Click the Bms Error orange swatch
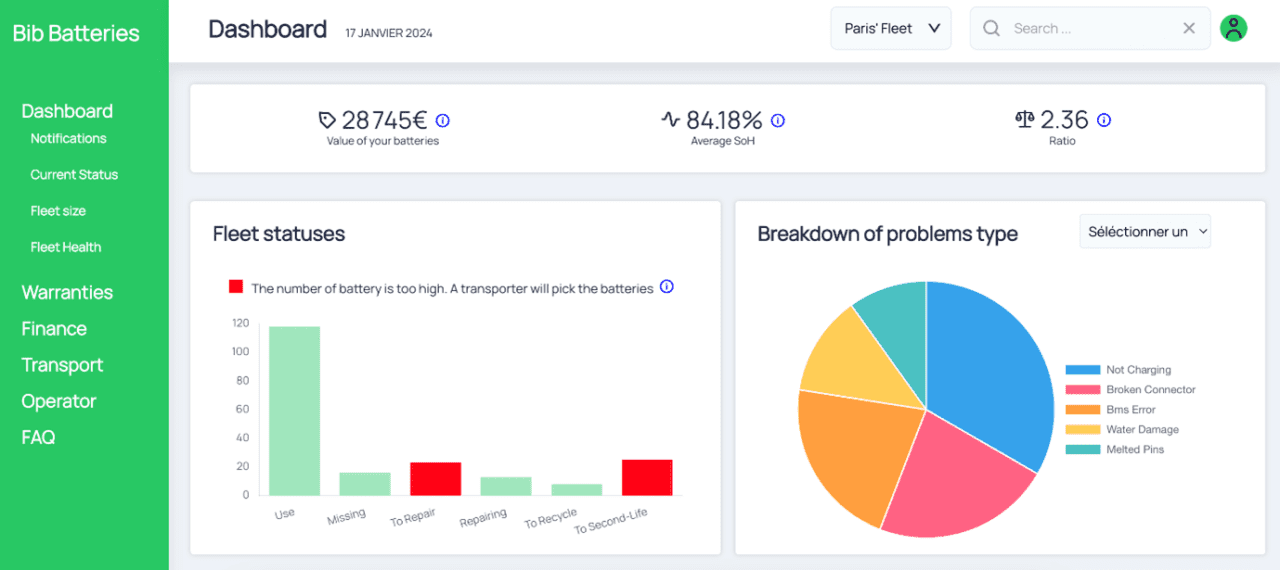This screenshot has width=1280, height=570. tap(1082, 410)
